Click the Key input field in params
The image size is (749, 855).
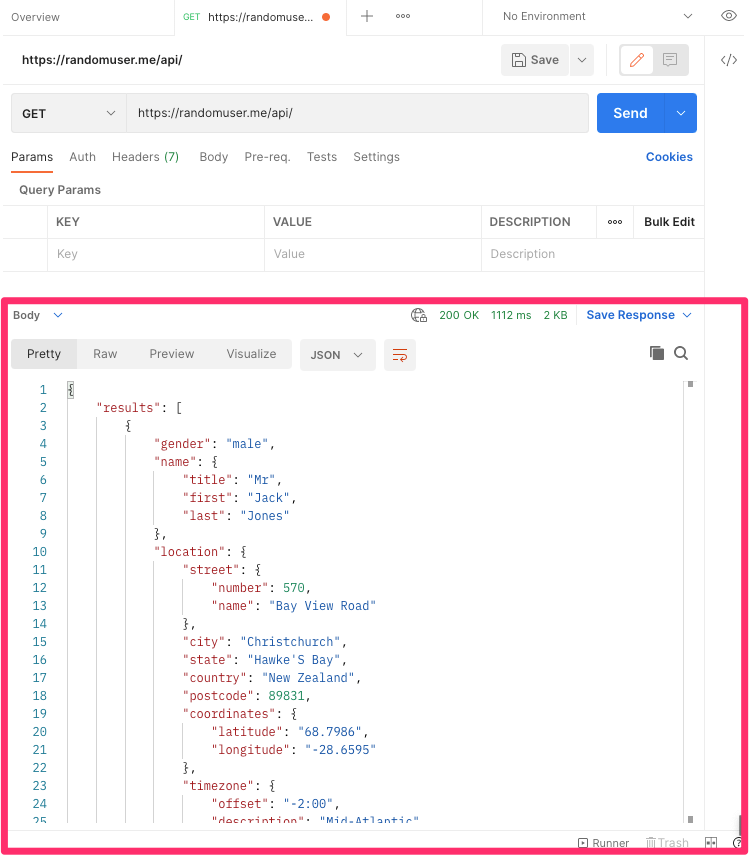coord(155,254)
